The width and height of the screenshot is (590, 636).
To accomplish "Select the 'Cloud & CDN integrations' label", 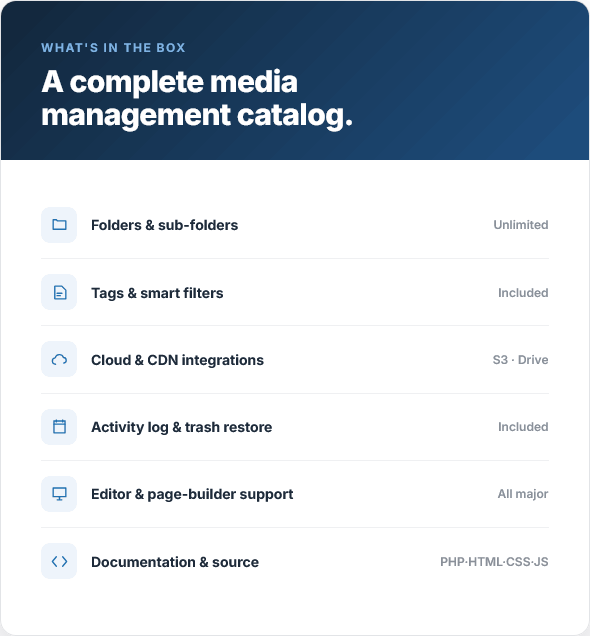I will 178,360.
